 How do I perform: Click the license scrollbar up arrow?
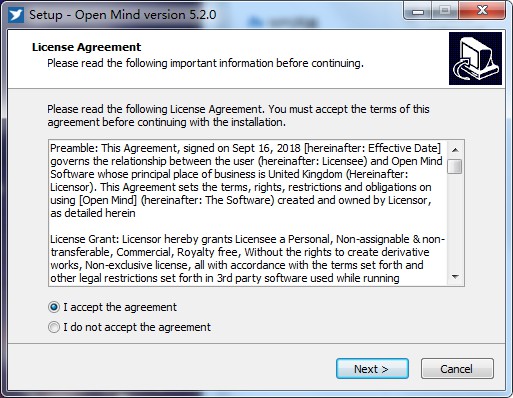tap(455, 150)
